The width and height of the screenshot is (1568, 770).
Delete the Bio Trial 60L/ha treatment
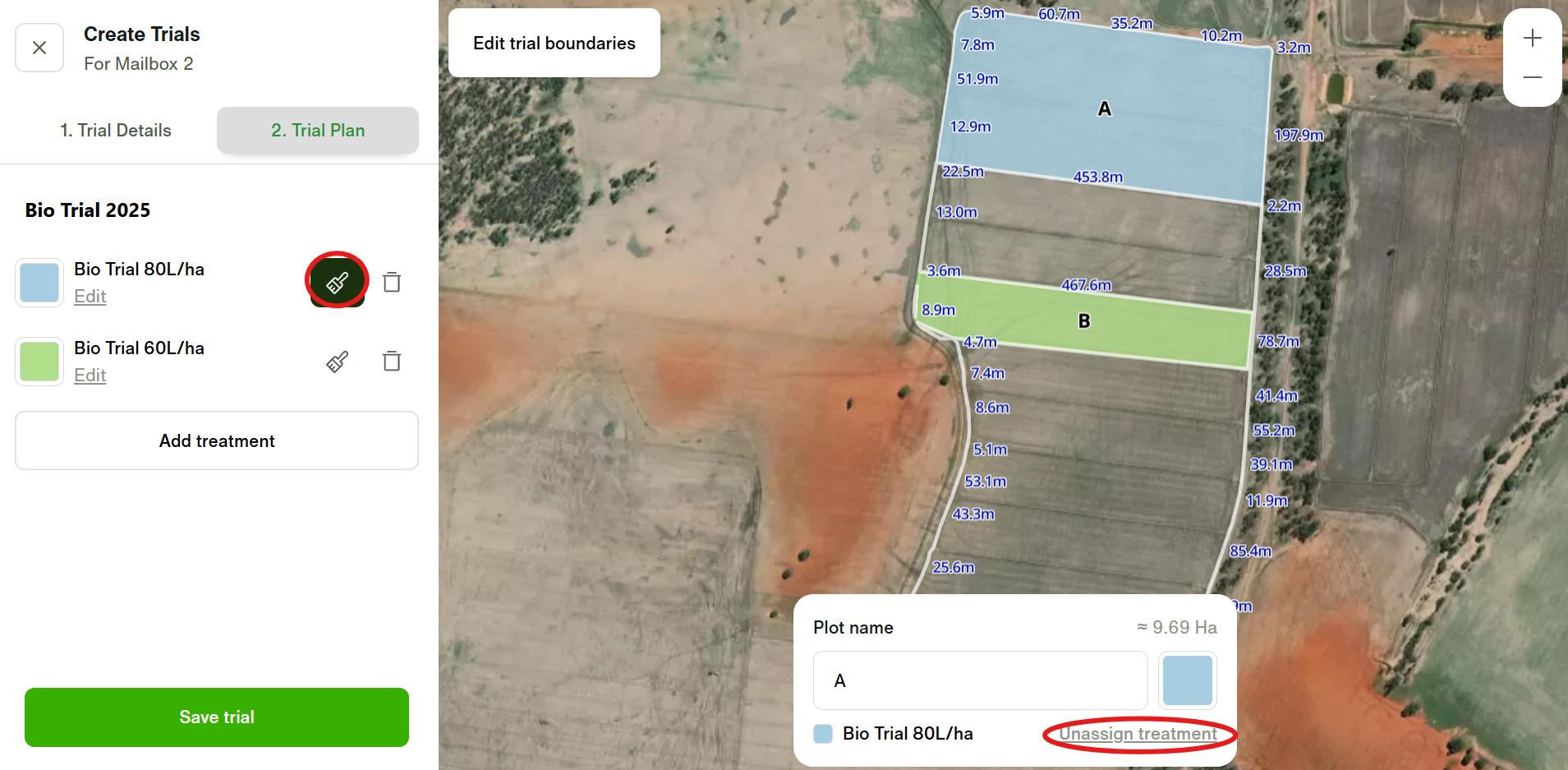(392, 362)
